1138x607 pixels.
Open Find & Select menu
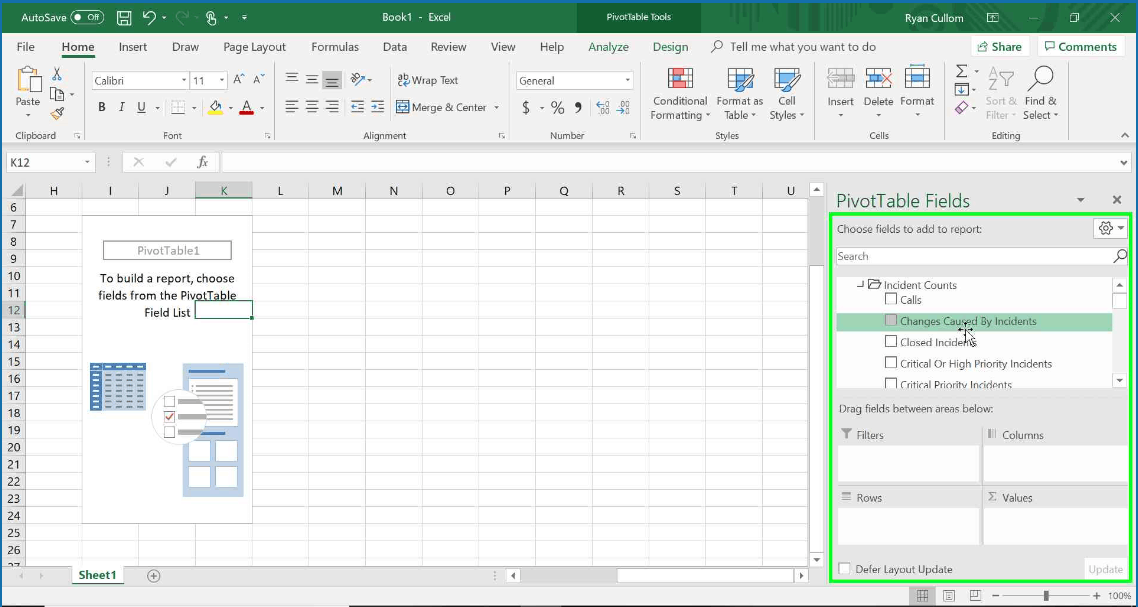coord(1041,94)
